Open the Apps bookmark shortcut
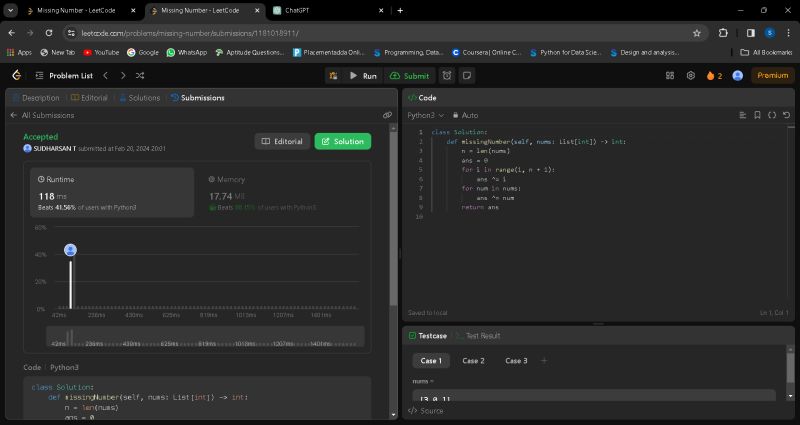The height and width of the screenshot is (425, 800). [x=19, y=52]
